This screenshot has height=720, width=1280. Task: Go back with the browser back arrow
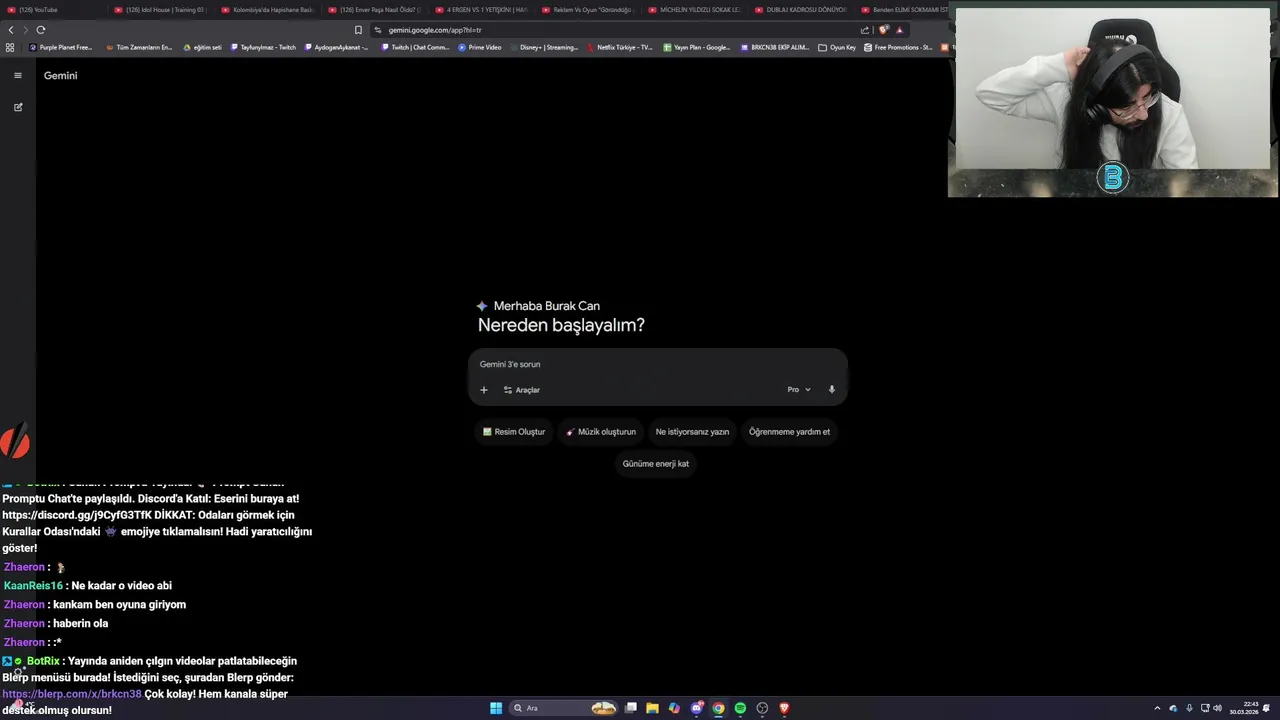(x=11, y=30)
